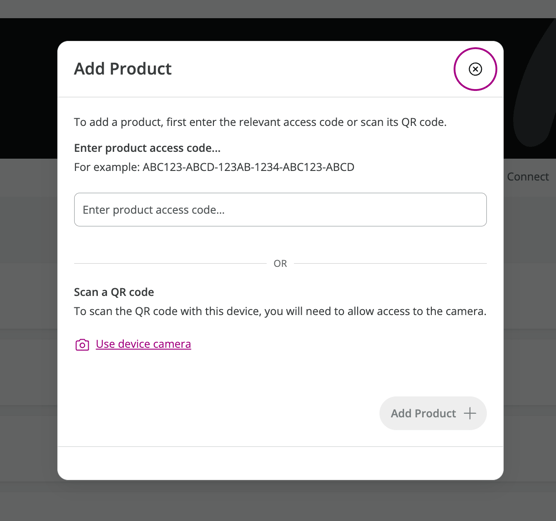The image size is (556, 521).
Task: Click the Scan a QR code heading
Action: coord(114,292)
